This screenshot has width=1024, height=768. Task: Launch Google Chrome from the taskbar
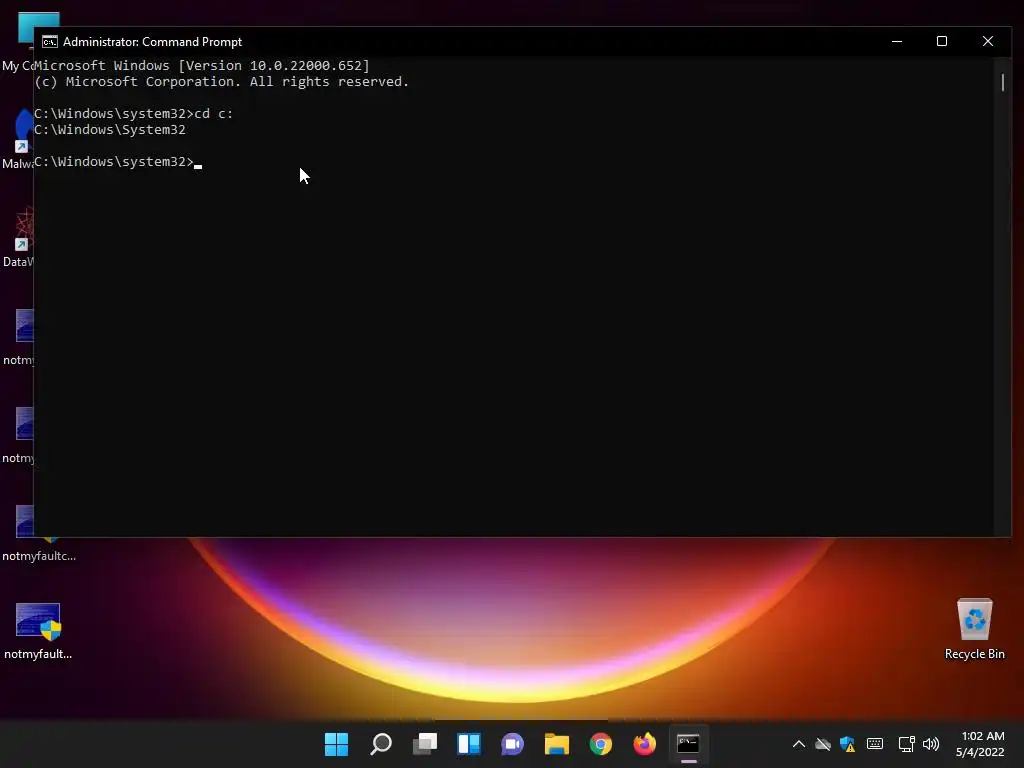601,744
